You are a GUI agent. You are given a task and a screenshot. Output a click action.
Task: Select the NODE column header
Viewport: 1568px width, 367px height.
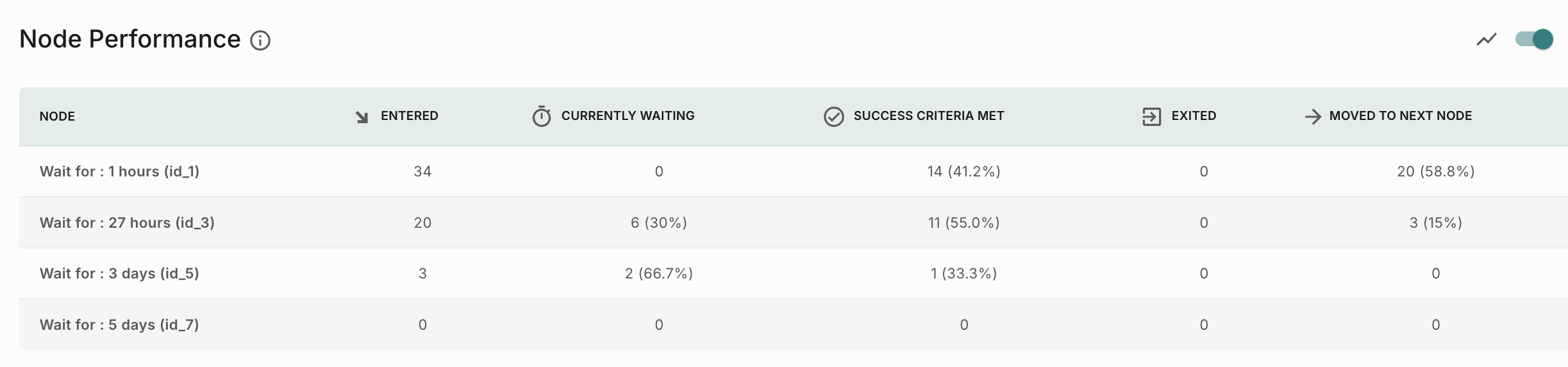(x=57, y=116)
